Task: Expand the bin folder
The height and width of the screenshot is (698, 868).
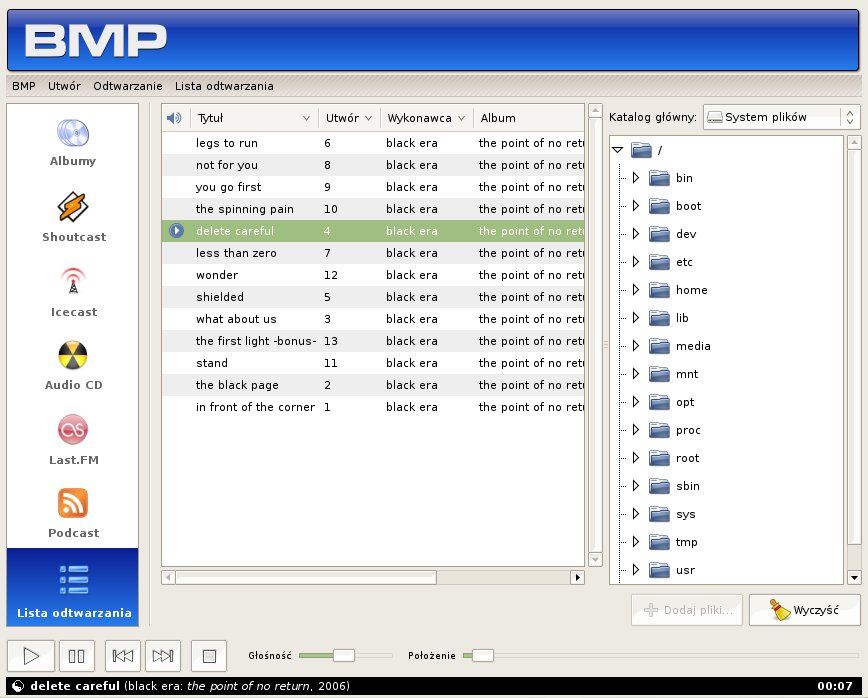Action: tap(636, 178)
